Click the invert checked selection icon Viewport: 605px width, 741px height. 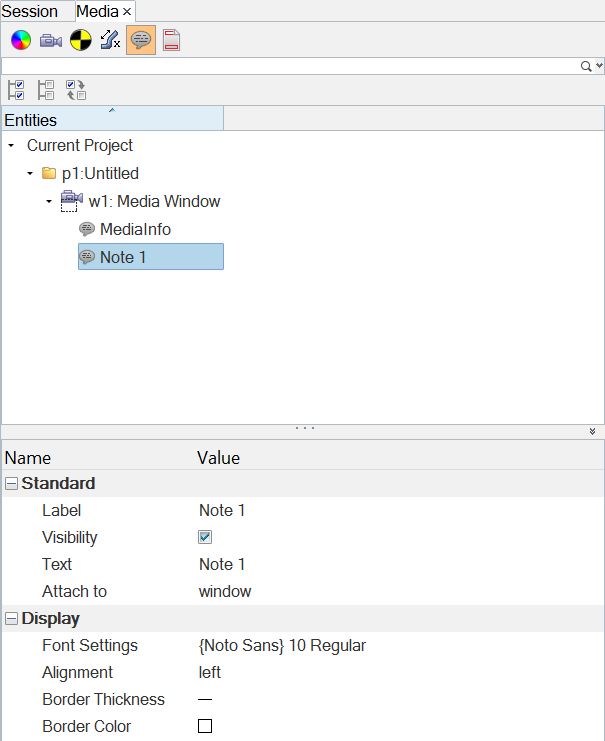(76, 90)
